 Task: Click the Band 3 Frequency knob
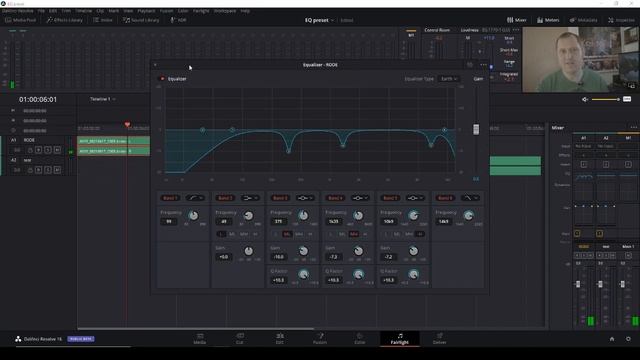click(303, 216)
